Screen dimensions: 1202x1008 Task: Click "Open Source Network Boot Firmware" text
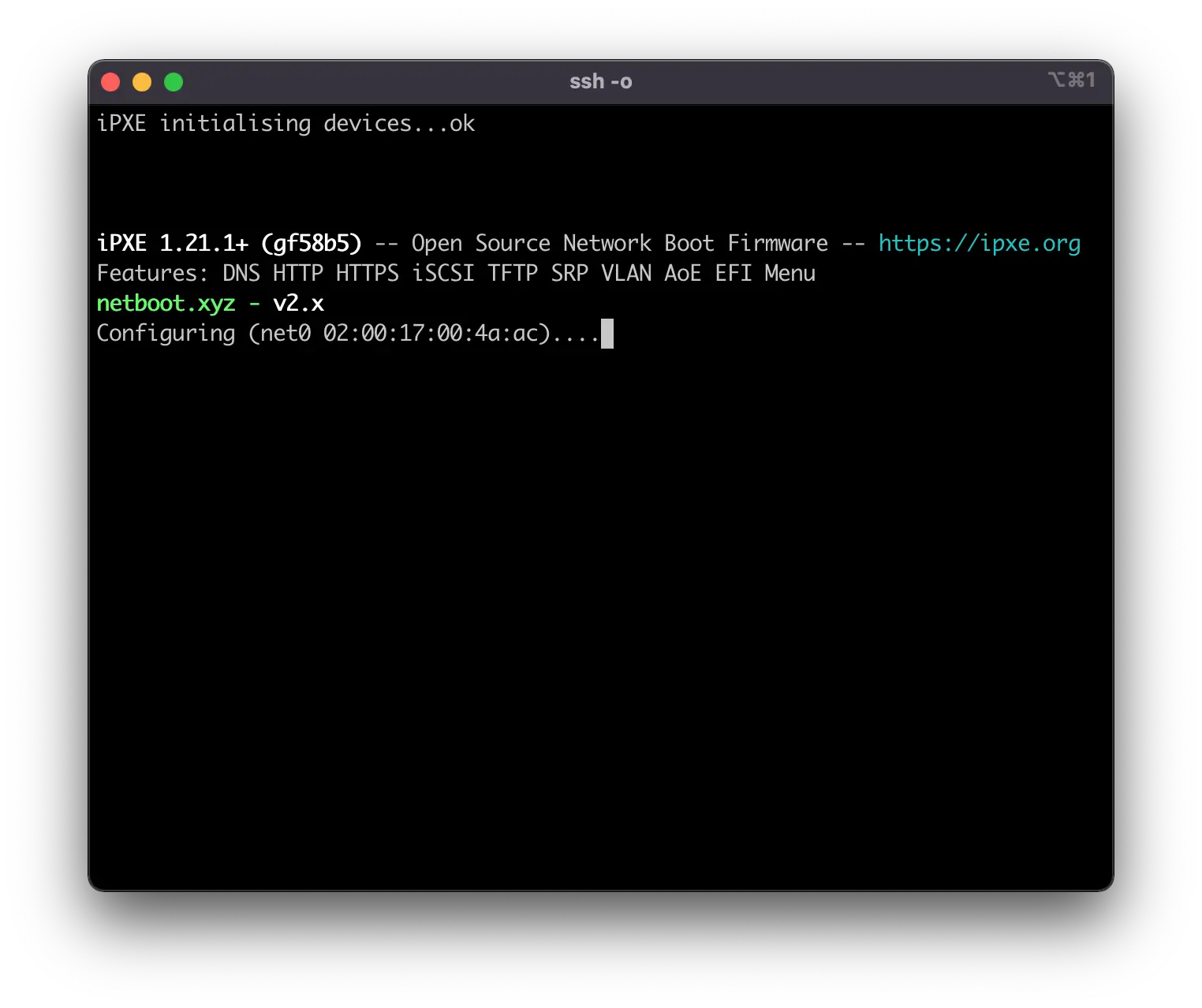619,244
